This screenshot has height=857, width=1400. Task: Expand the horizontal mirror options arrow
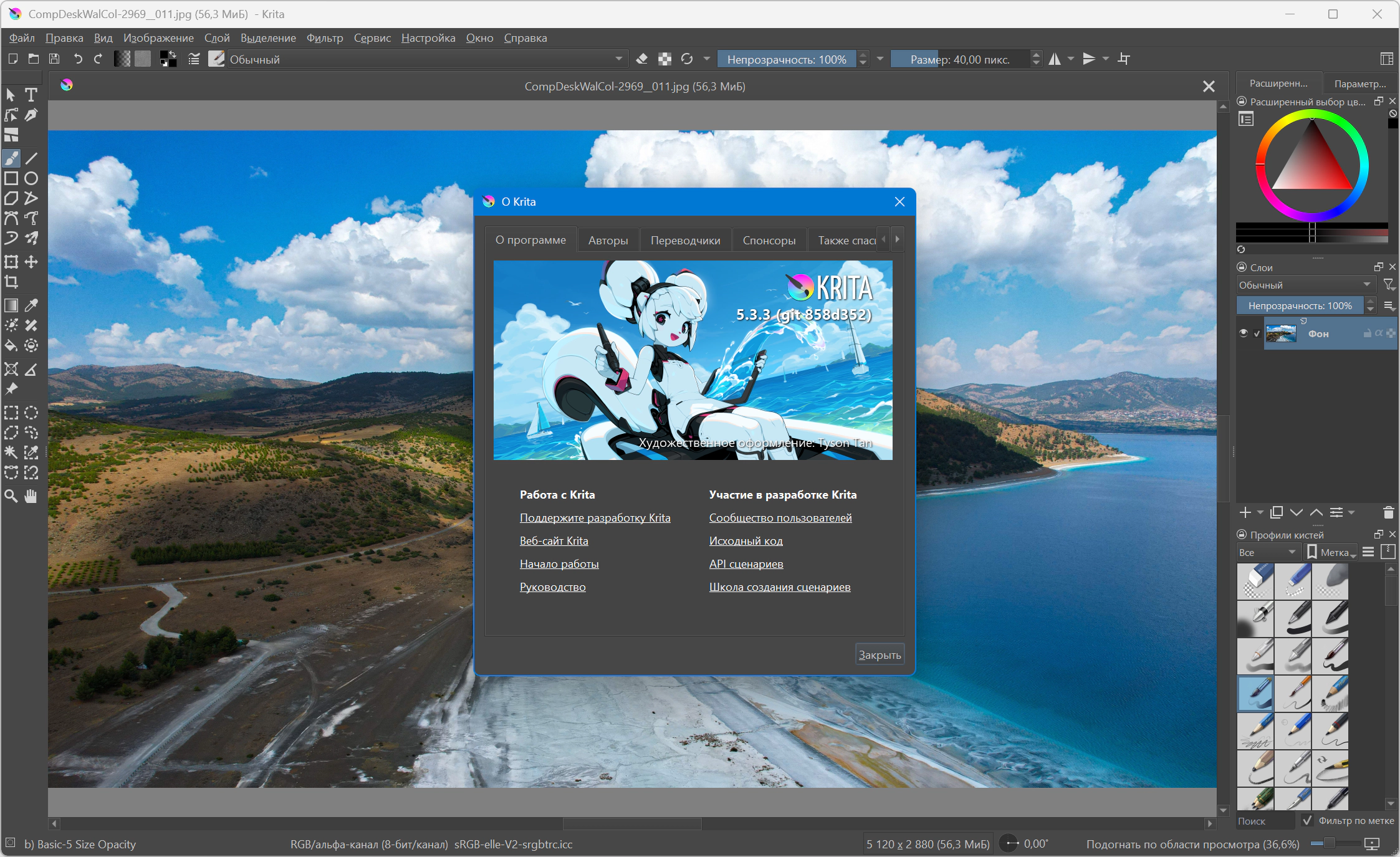click(x=1071, y=59)
